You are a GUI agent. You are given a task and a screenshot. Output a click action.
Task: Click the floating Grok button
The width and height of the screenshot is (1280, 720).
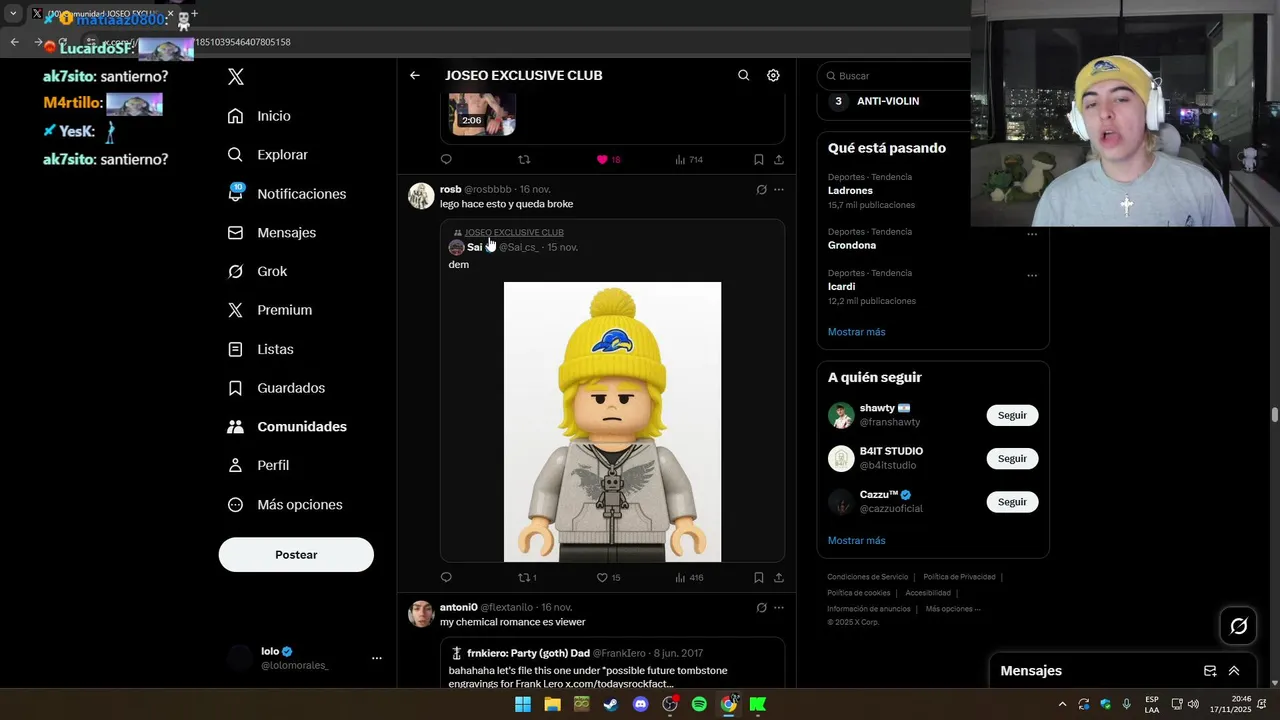[1238, 626]
